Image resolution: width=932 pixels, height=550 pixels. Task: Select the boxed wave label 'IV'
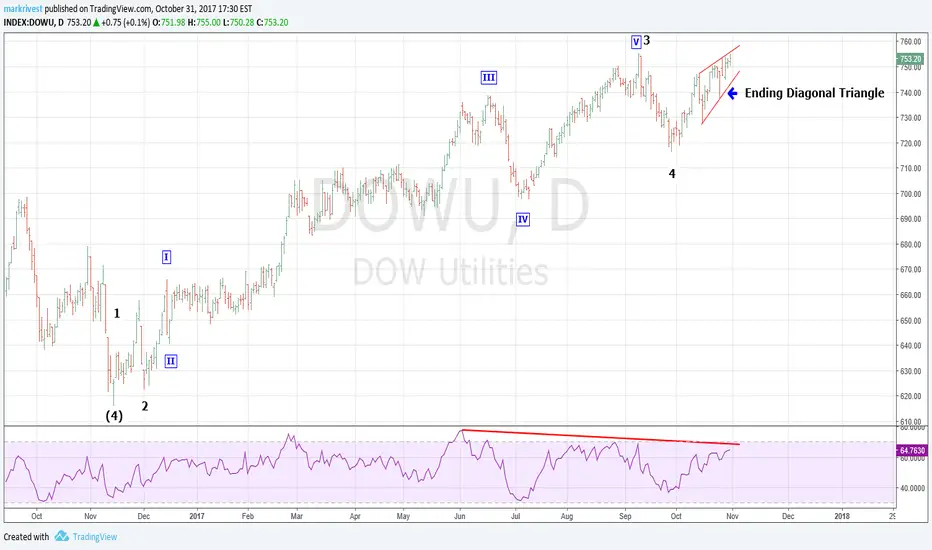click(x=522, y=219)
